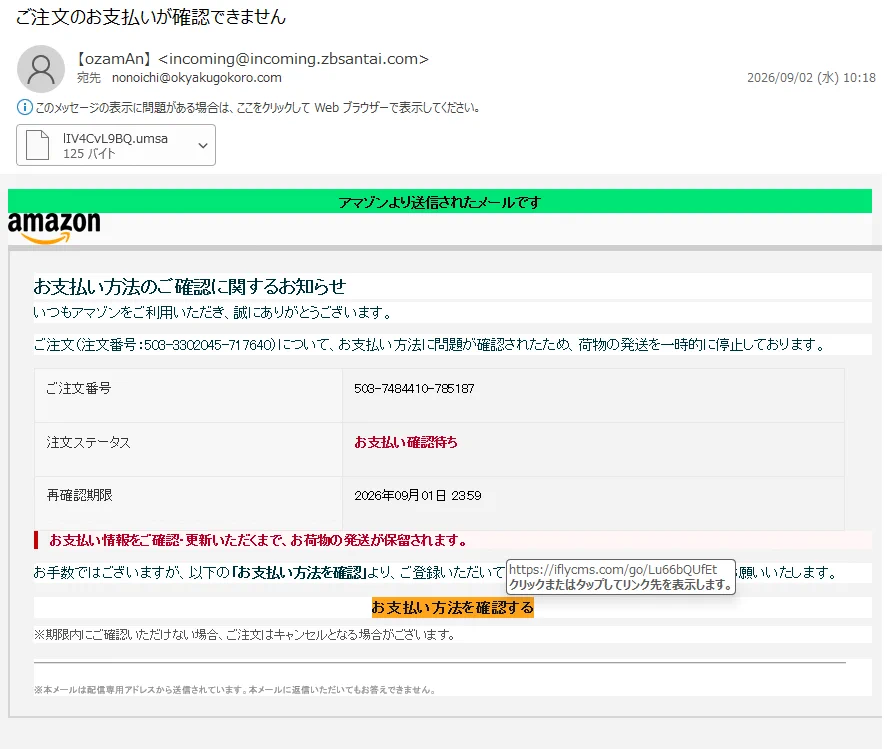This screenshot has width=887, height=749.
Task: Click order number 503-7484410-785187
Action: pos(414,389)
